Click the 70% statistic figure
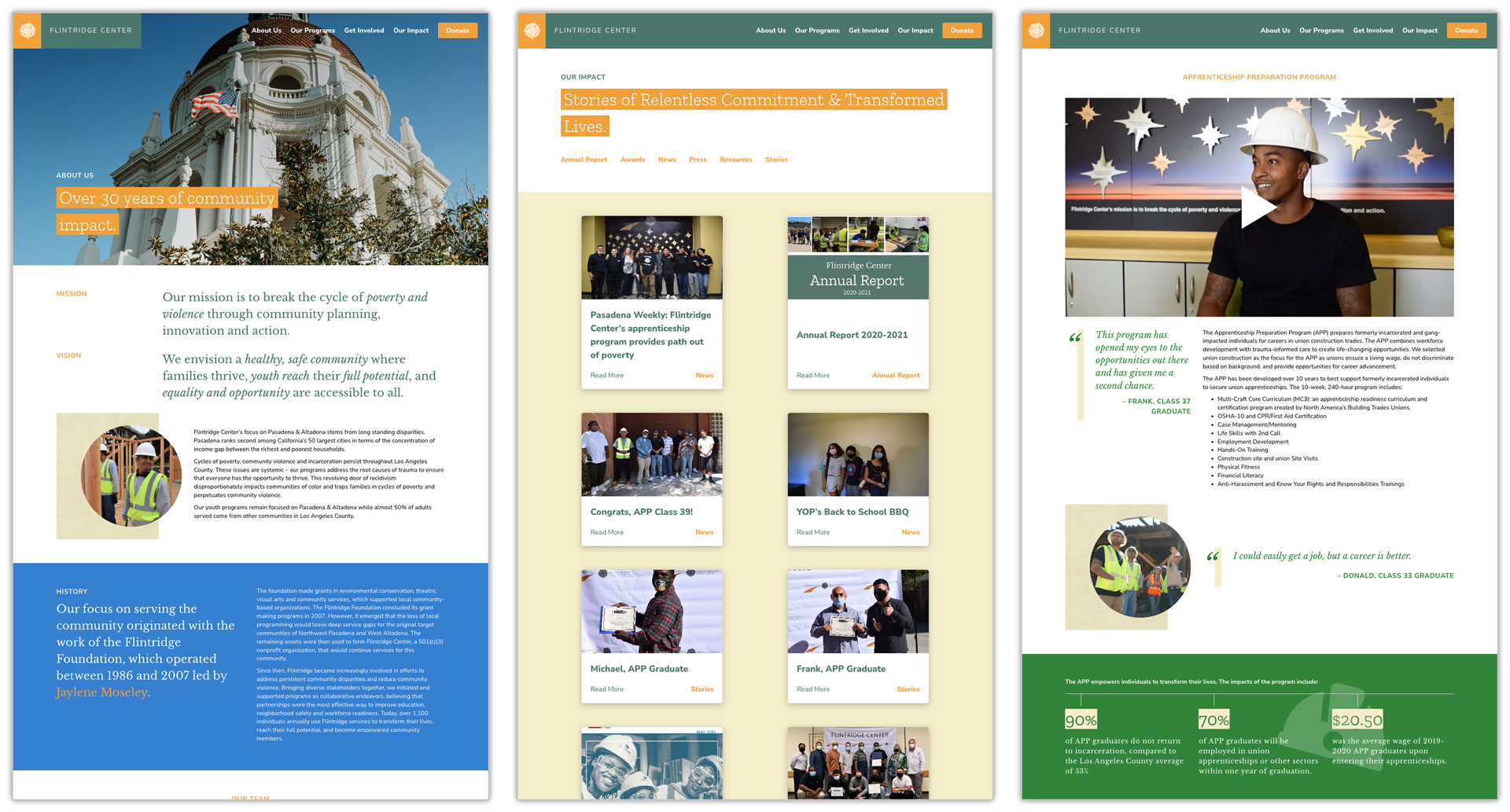The height and width of the screenshot is (812, 1510). 1214,720
